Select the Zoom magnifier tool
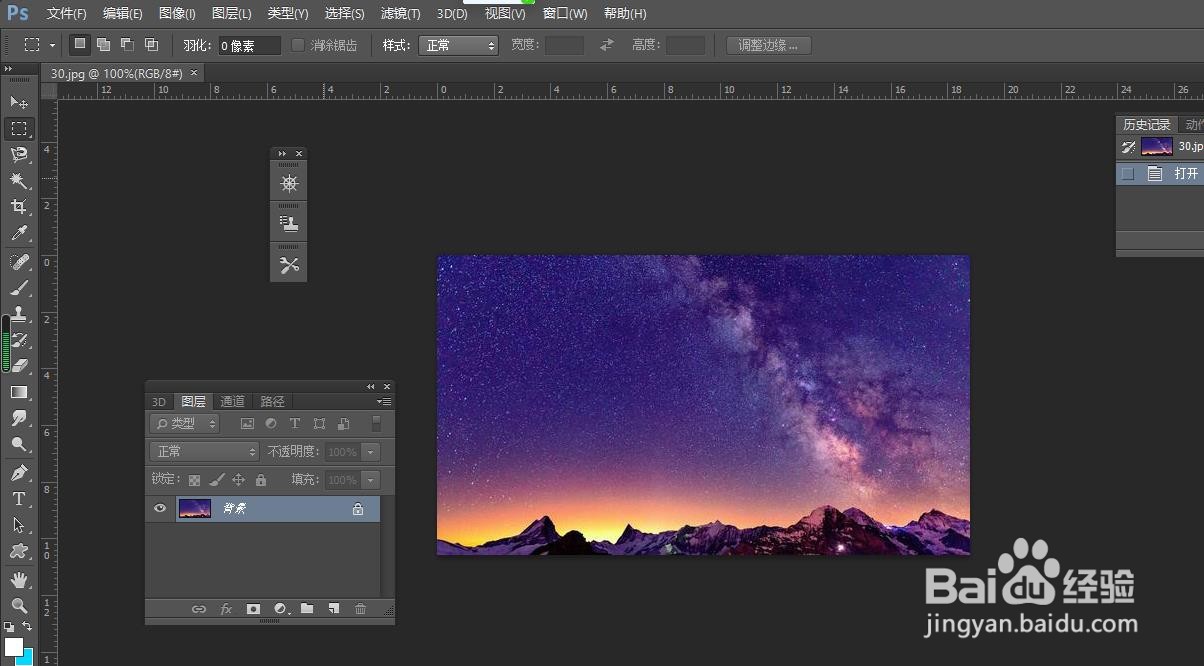The width and height of the screenshot is (1204, 666). 19,605
